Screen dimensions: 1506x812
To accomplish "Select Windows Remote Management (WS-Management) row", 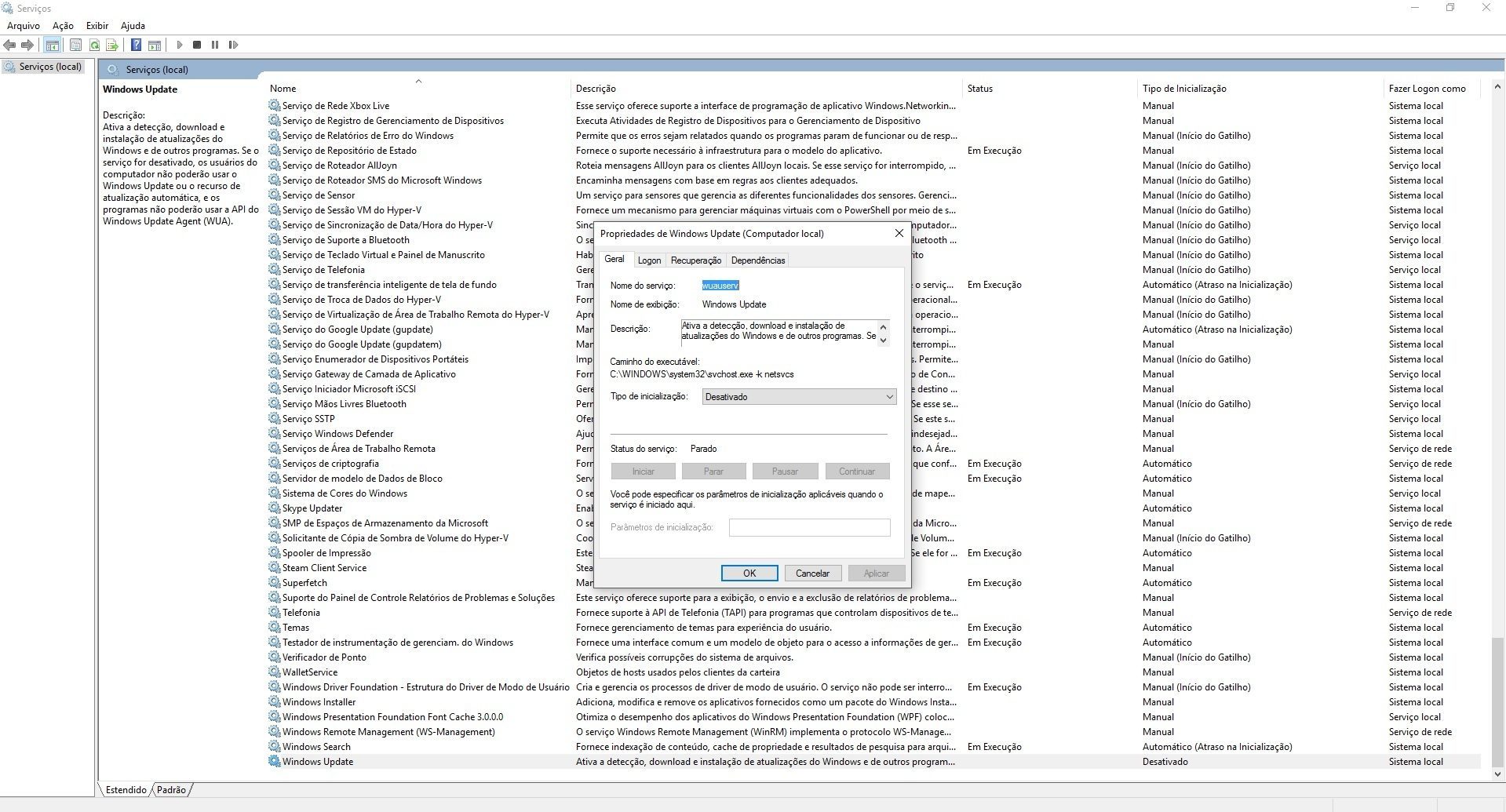I will click(x=874, y=732).
